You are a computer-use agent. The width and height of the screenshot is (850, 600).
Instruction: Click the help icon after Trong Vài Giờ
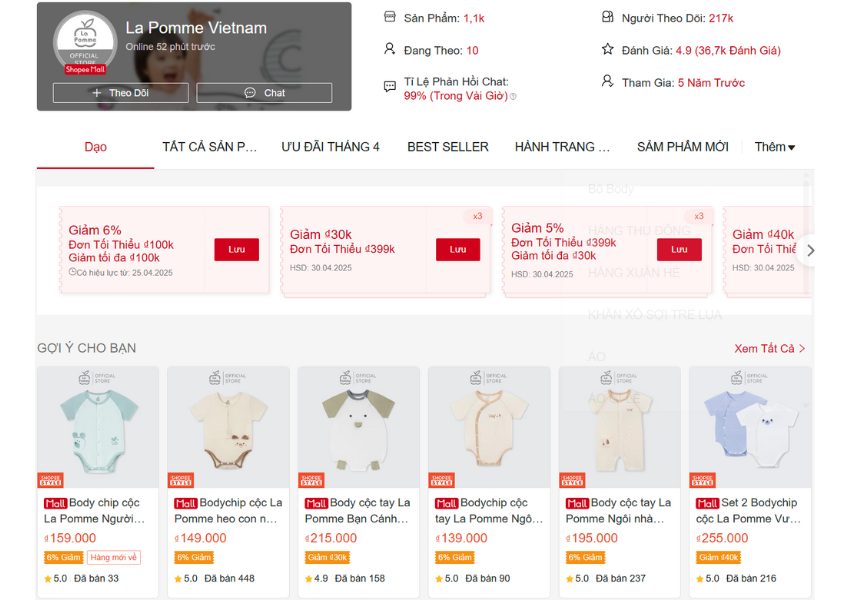pyautogui.click(x=513, y=96)
